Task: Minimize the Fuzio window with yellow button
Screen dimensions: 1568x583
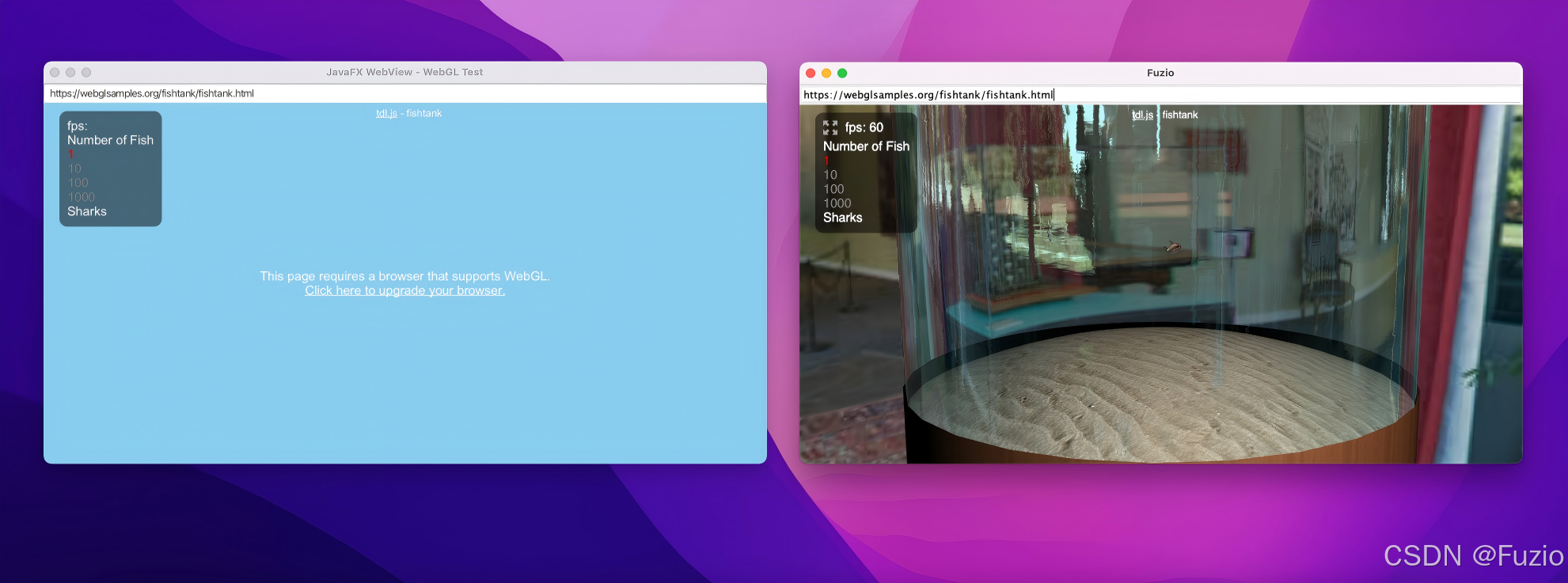Action: click(x=826, y=73)
